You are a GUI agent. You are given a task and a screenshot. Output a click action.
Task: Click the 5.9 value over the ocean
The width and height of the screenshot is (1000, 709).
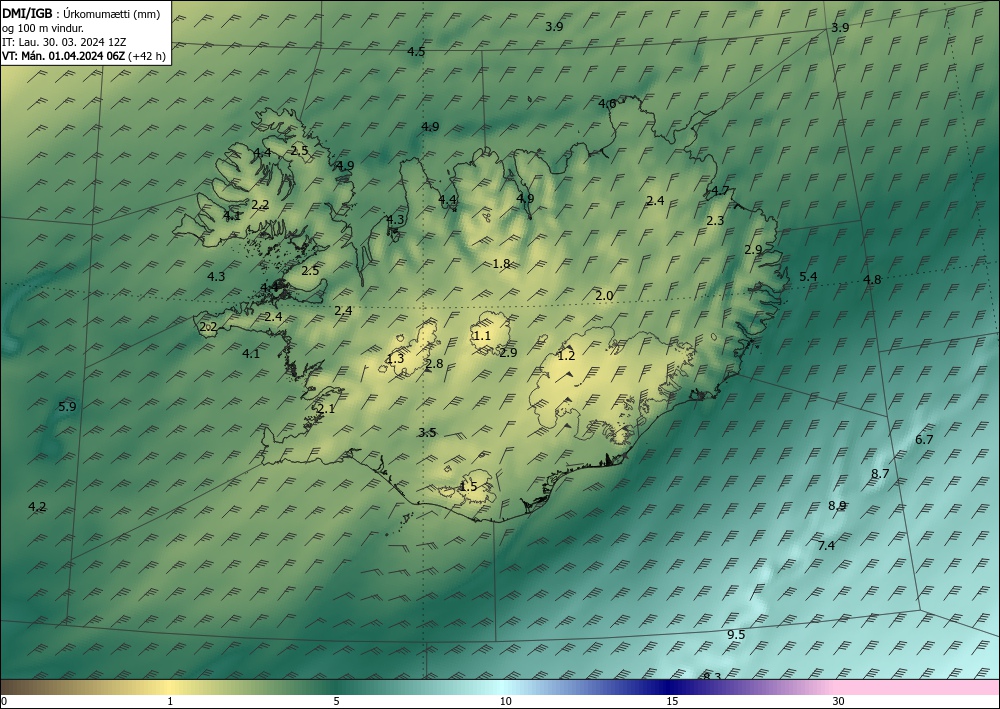(67, 406)
